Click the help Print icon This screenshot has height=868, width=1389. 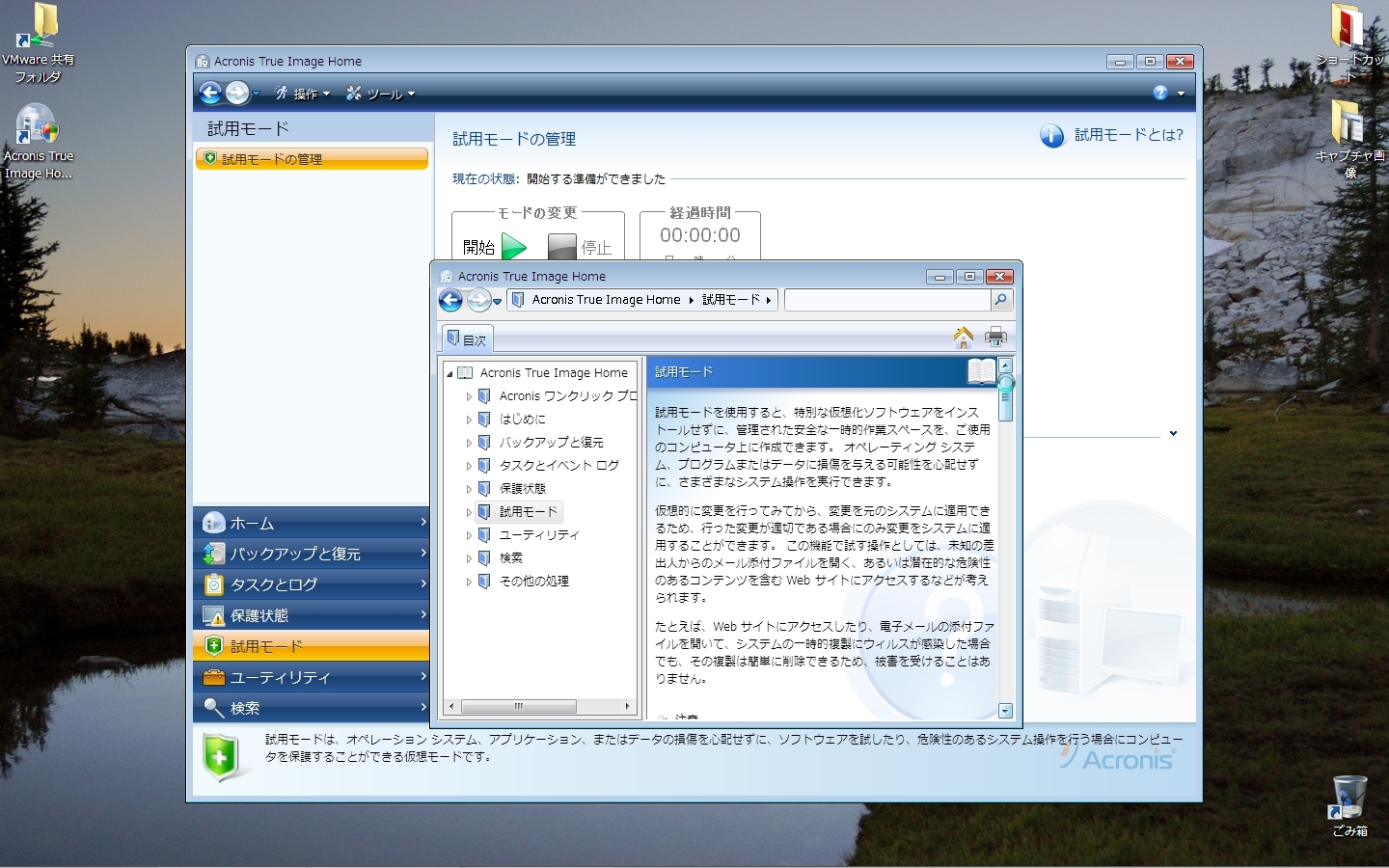(x=995, y=337)
